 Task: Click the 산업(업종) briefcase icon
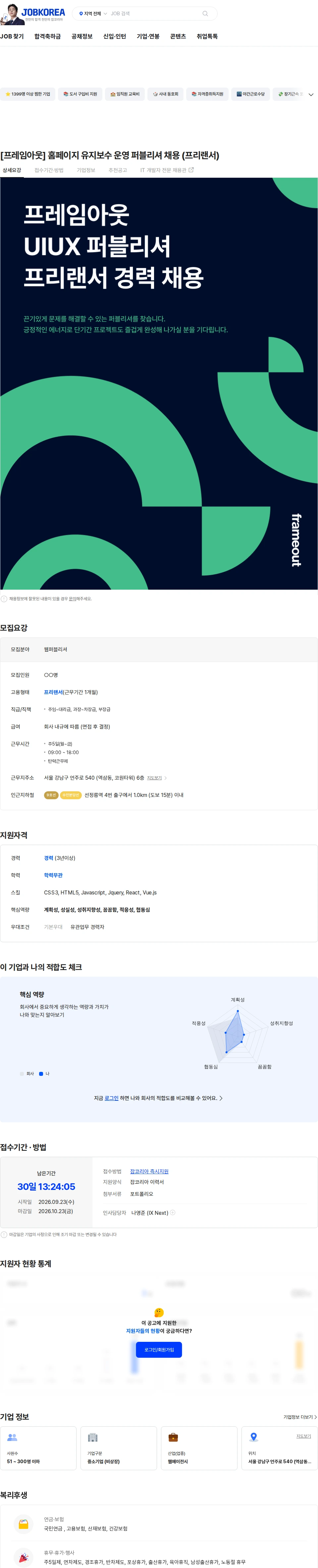(173, 1437)
